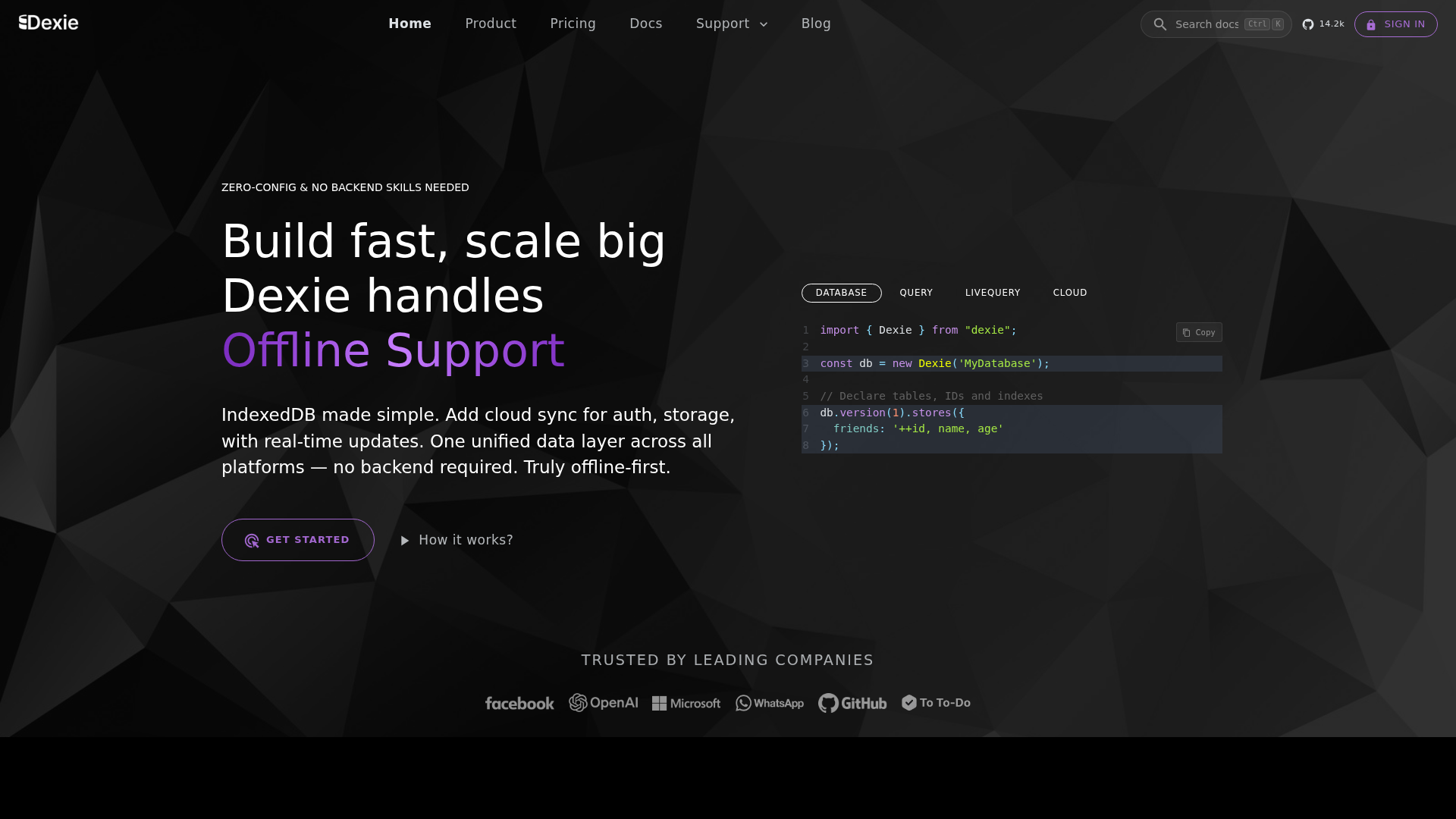1456x819 pixels.
Task: Click the Microsoft logo
Action: point(686,703)
